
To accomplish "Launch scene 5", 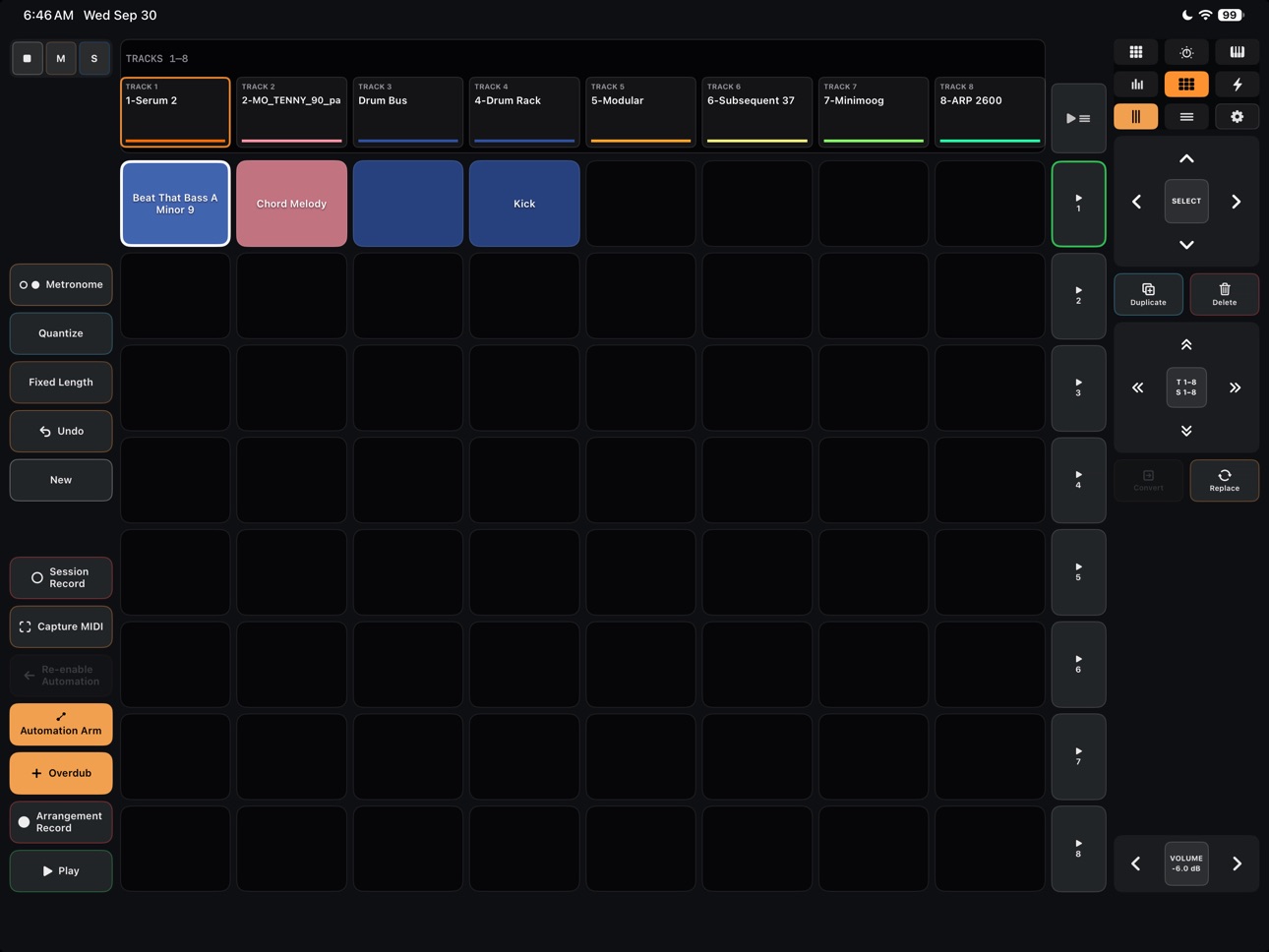I will [1078, 572].
